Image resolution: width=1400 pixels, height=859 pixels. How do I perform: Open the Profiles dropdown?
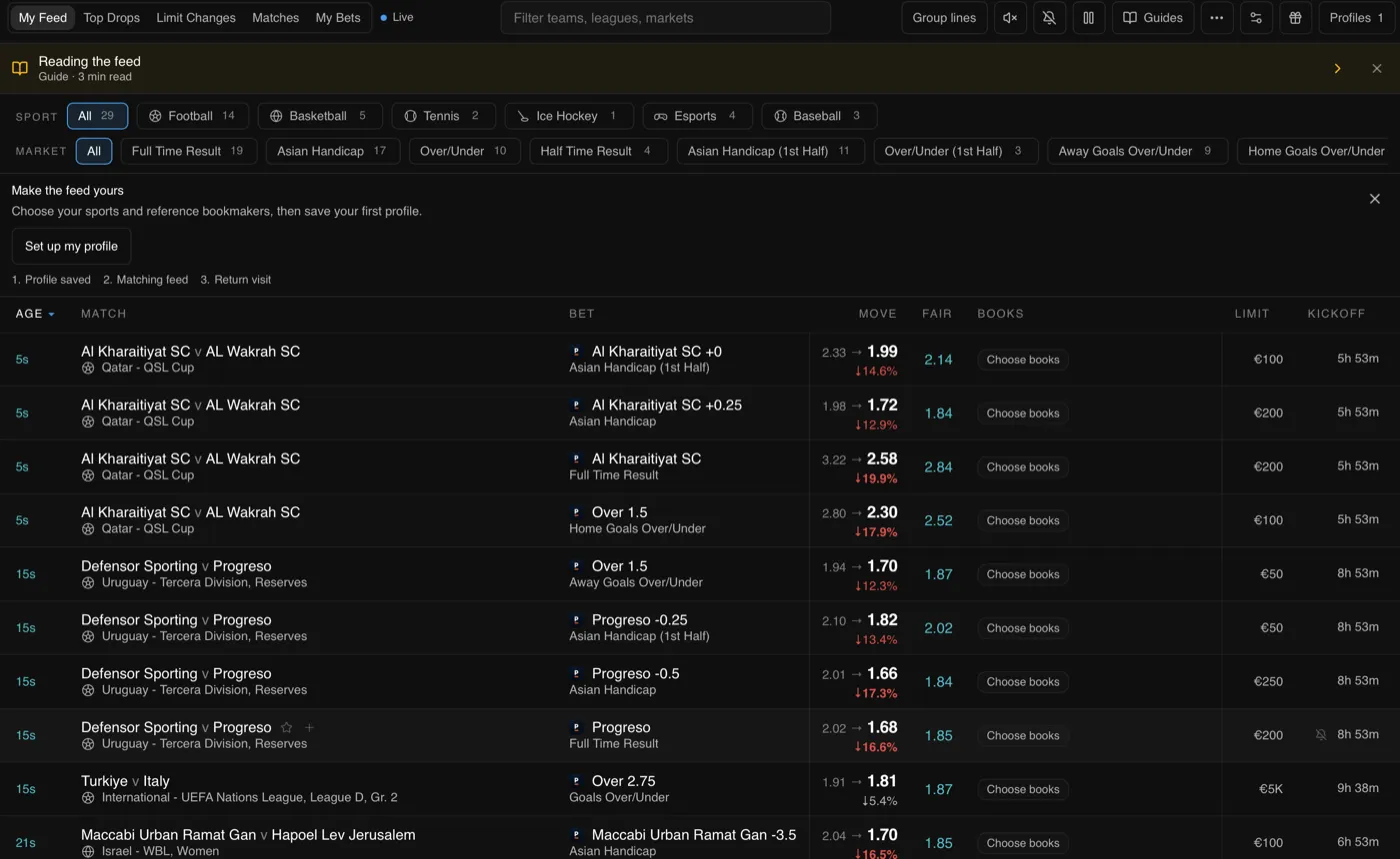(x=1357, y=18)
